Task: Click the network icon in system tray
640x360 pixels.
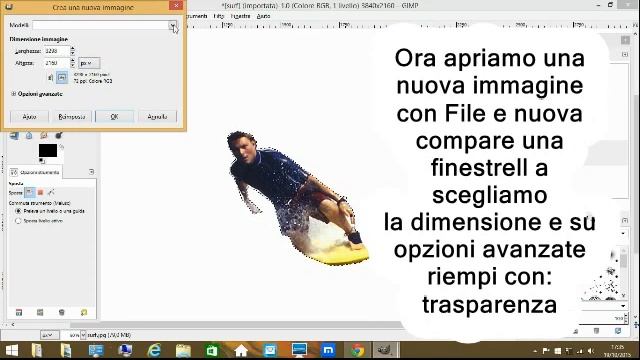Action: pyautogui.click(x=579, y=351)
